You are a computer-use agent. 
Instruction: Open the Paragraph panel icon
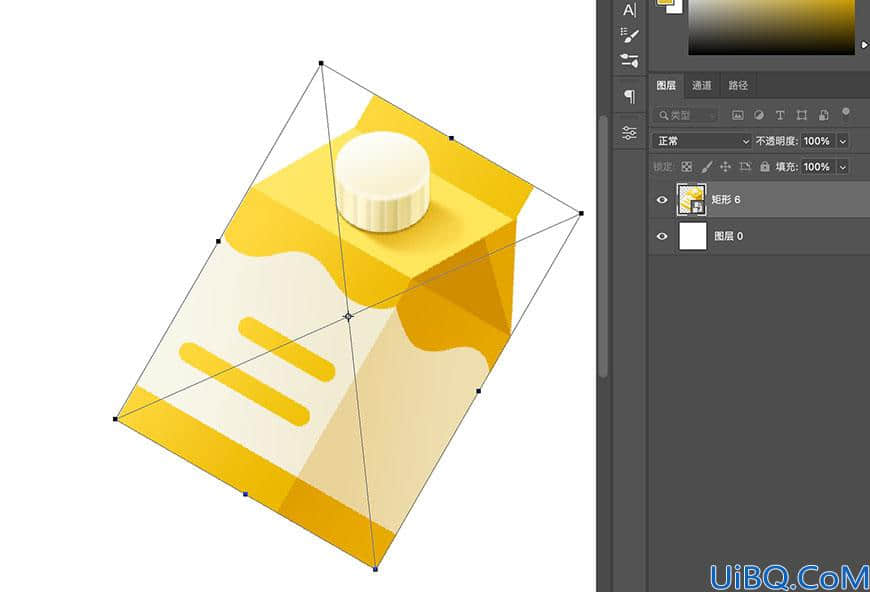click(x=629, y=97)
